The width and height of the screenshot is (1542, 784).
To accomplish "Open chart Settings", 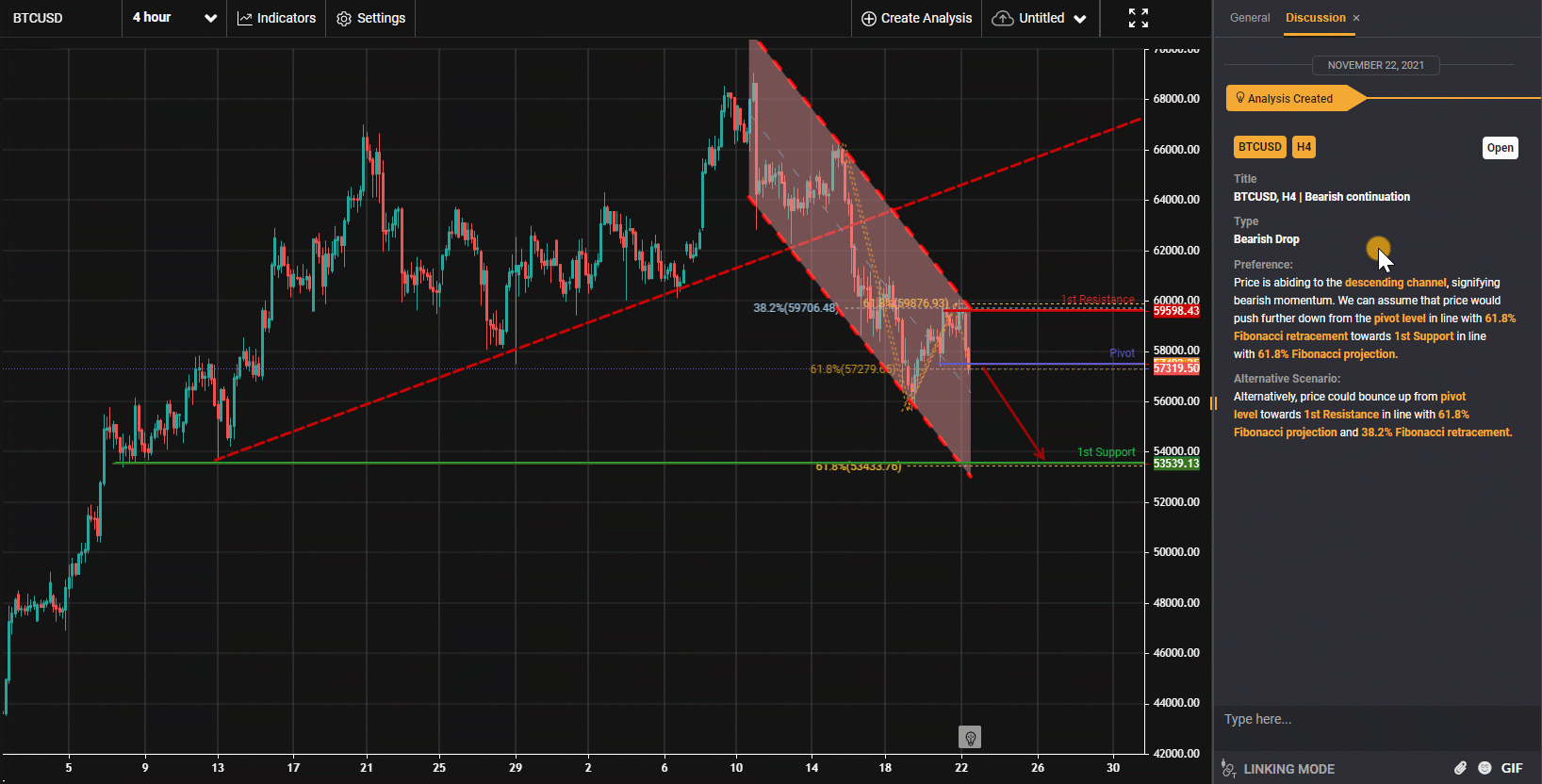I will coord(370,18).
